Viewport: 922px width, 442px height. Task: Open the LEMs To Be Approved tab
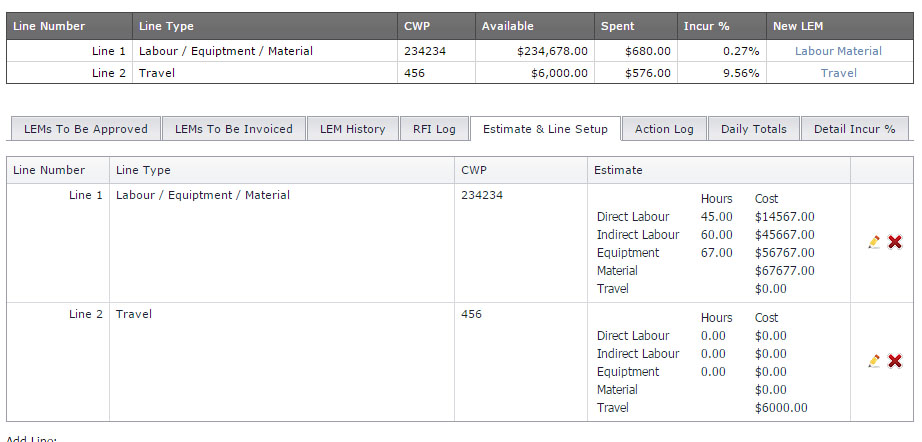(x=84, y=129)
